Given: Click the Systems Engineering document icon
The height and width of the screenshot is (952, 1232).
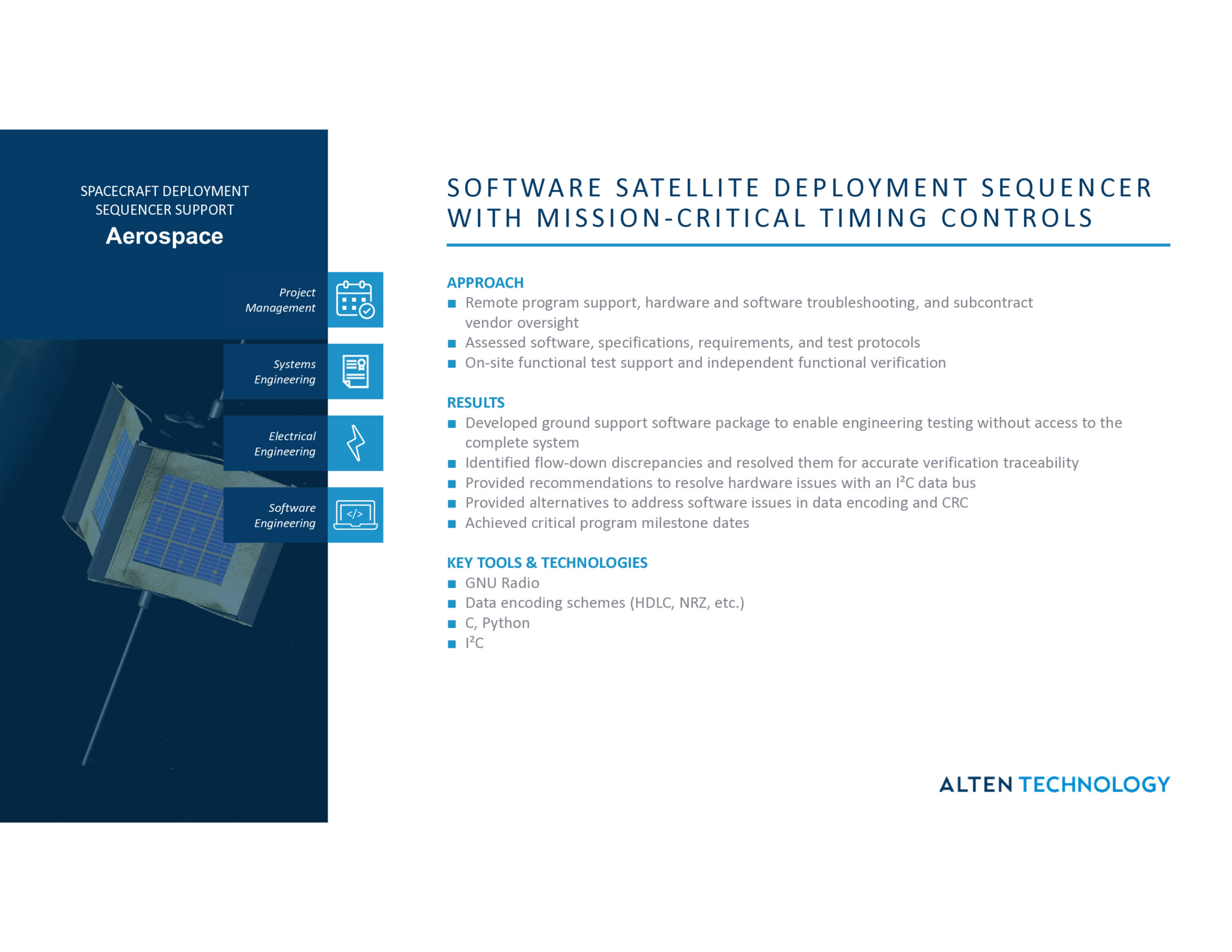Looking at the screenshot, I should 355,371.
